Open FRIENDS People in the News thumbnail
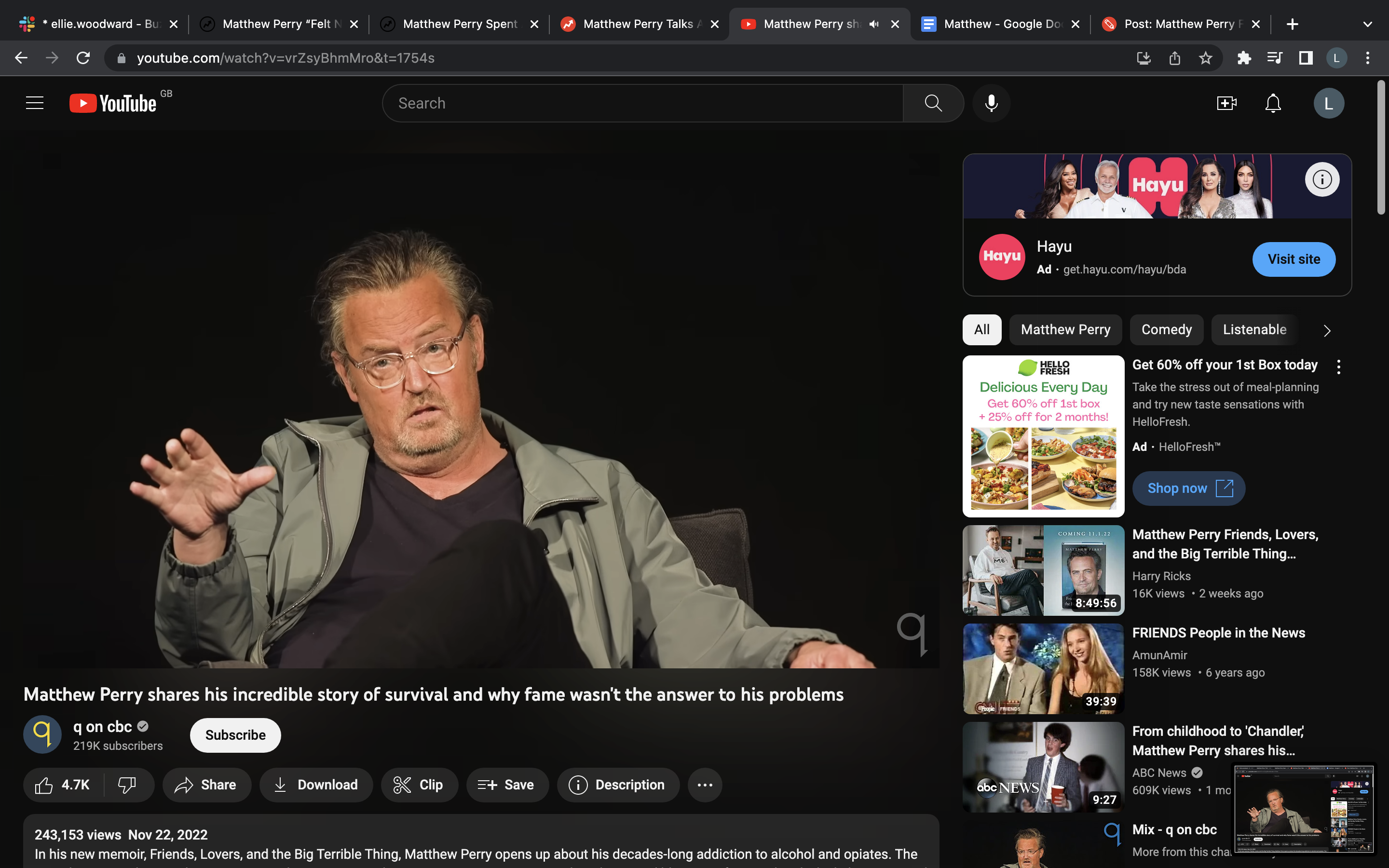 click(1043, 668)
